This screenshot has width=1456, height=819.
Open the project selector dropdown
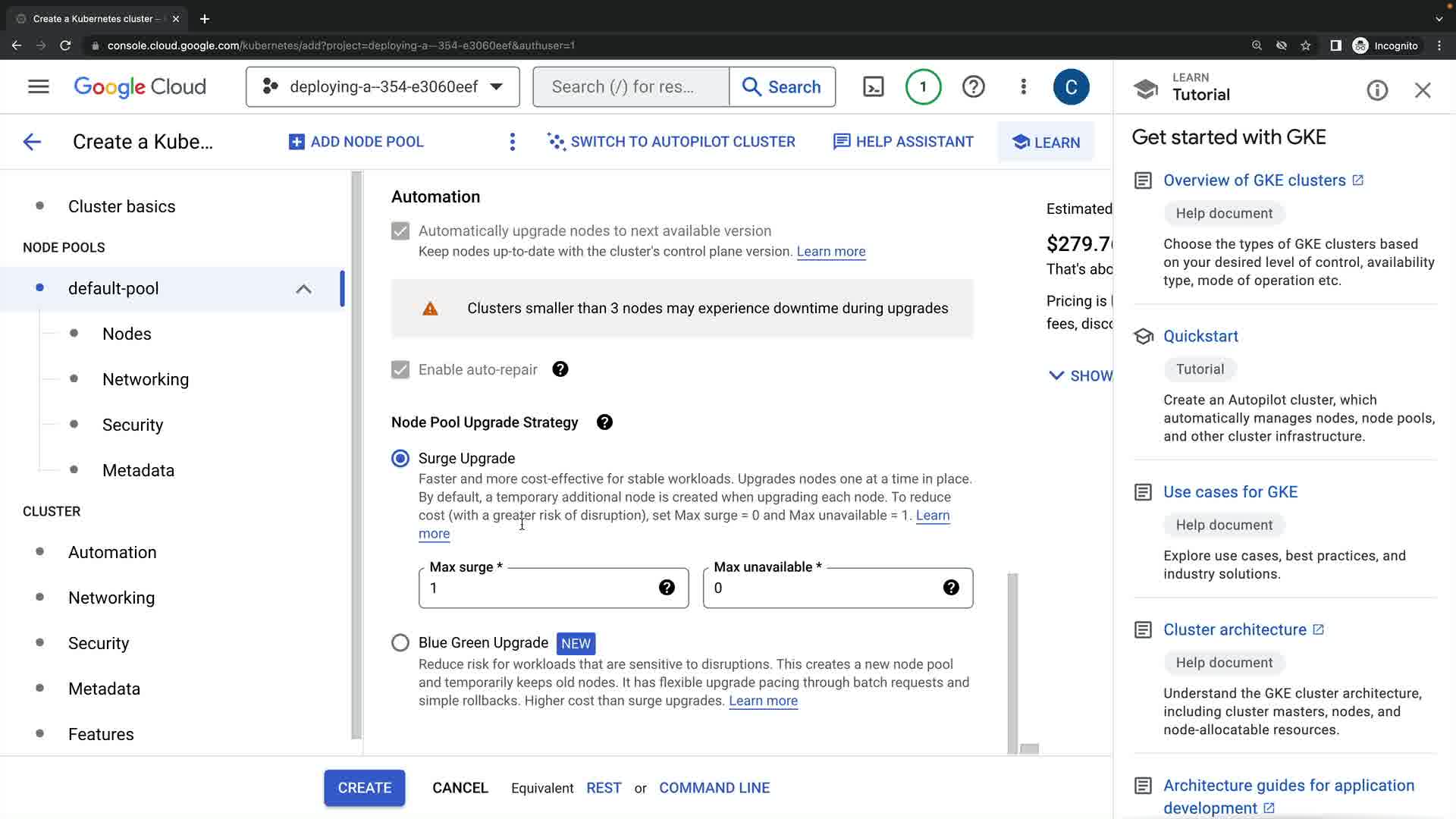coord(383,87)
